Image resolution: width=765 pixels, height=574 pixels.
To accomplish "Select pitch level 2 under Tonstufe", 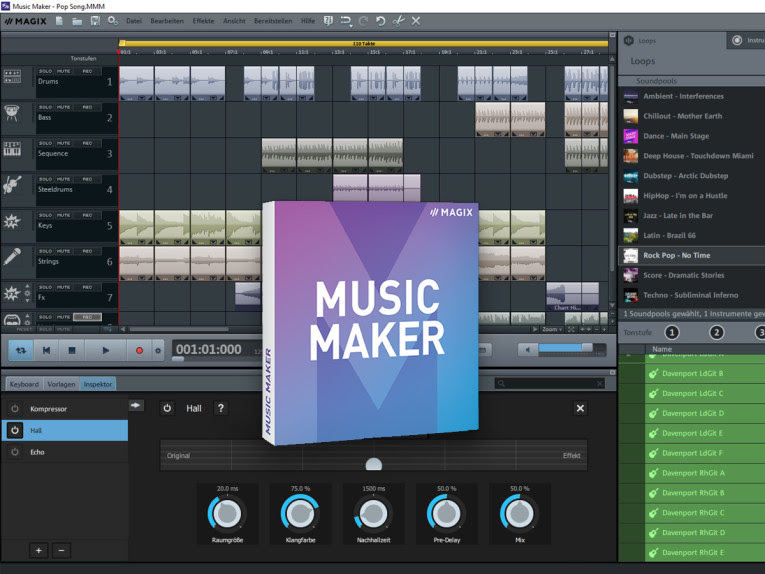I will click(716, 333).
